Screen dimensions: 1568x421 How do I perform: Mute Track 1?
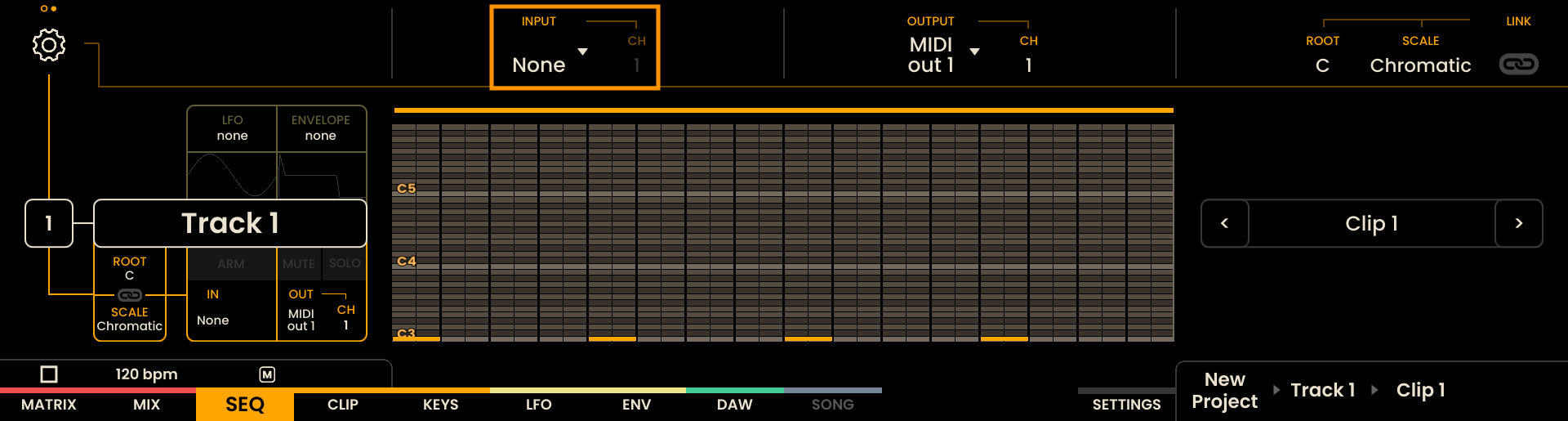pyautogui.click(x=299, y=264)
